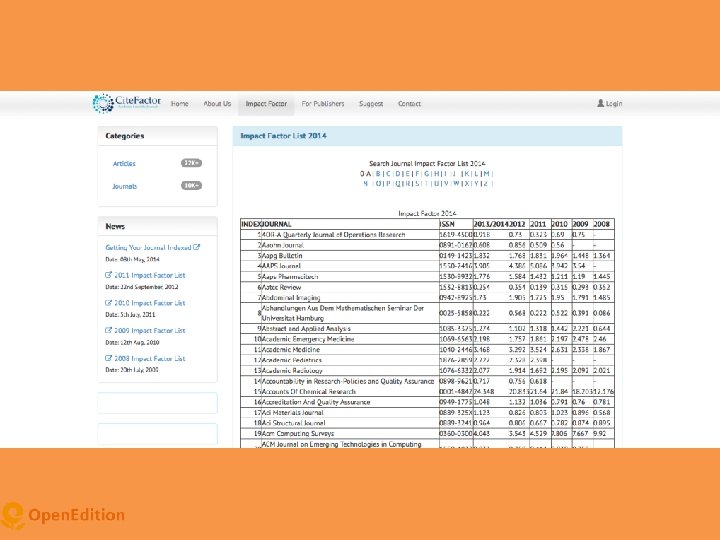Click journal row Aapg Bulletin

click(427, 256)
